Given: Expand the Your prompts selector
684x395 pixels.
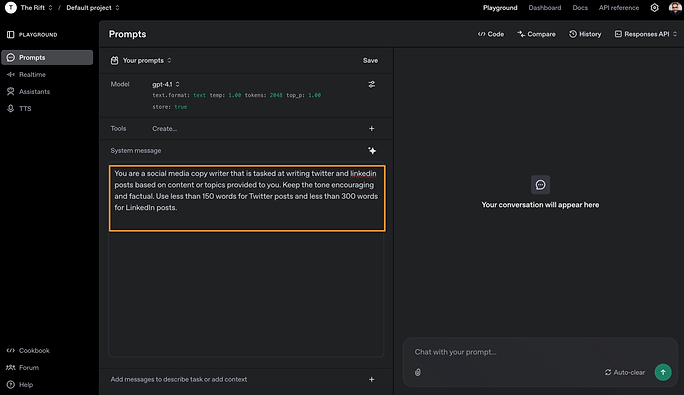Looking at the screenshot, I should (x=147, y=60).
